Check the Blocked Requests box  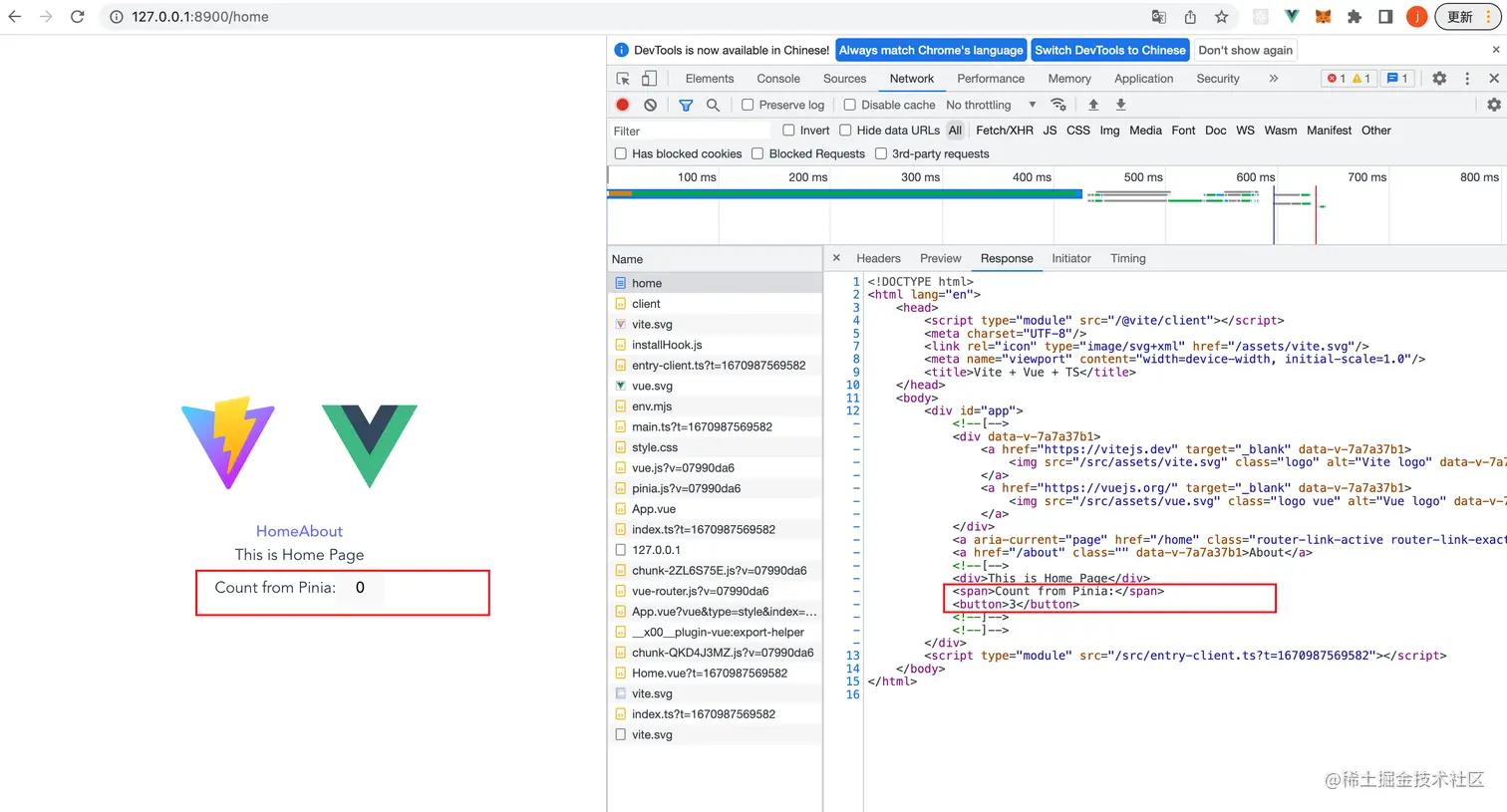pos(757,153)
